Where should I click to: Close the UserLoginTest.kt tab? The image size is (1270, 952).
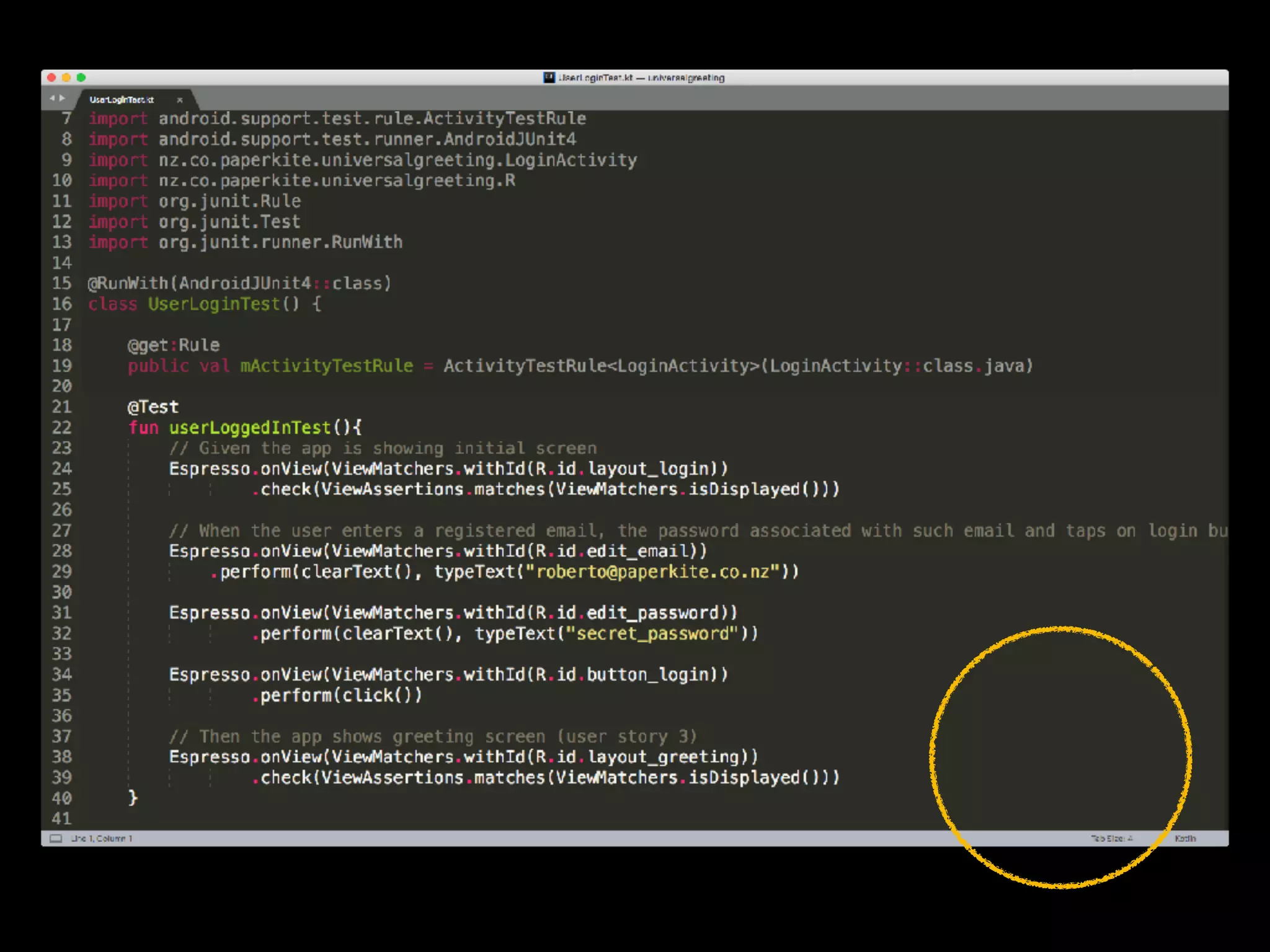[180, 100]
